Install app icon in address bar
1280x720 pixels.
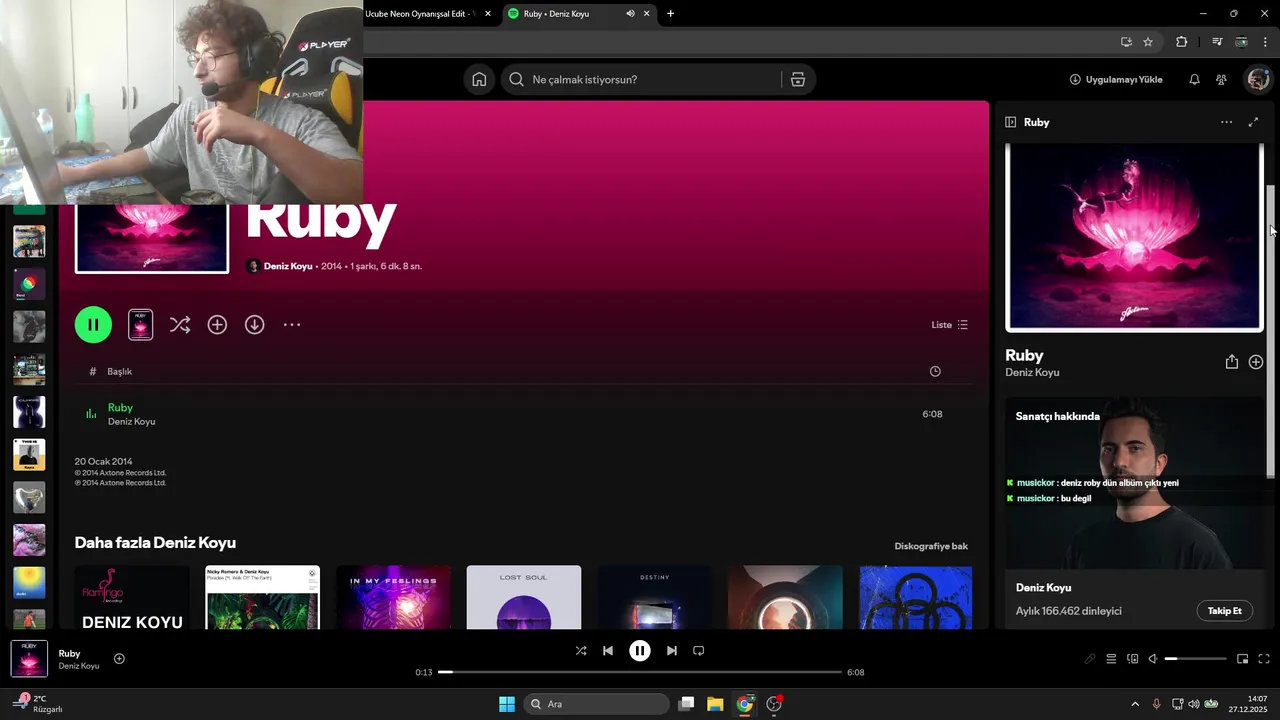coord(1126,42)
